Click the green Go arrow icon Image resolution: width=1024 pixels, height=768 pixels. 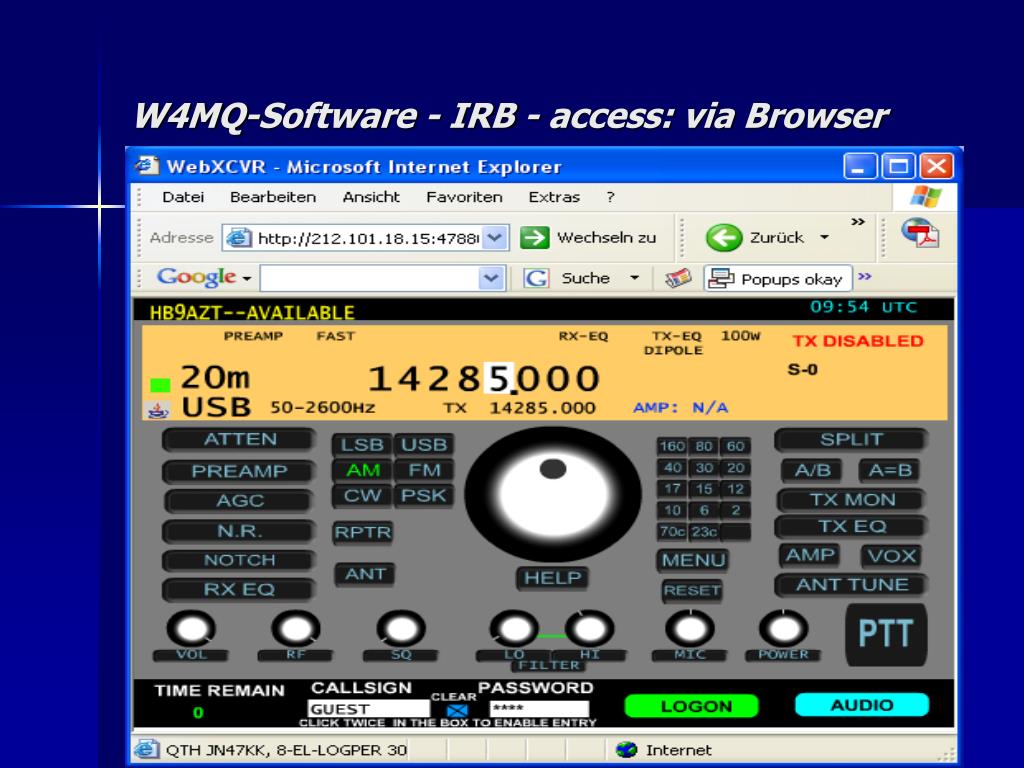coord(534,237)
